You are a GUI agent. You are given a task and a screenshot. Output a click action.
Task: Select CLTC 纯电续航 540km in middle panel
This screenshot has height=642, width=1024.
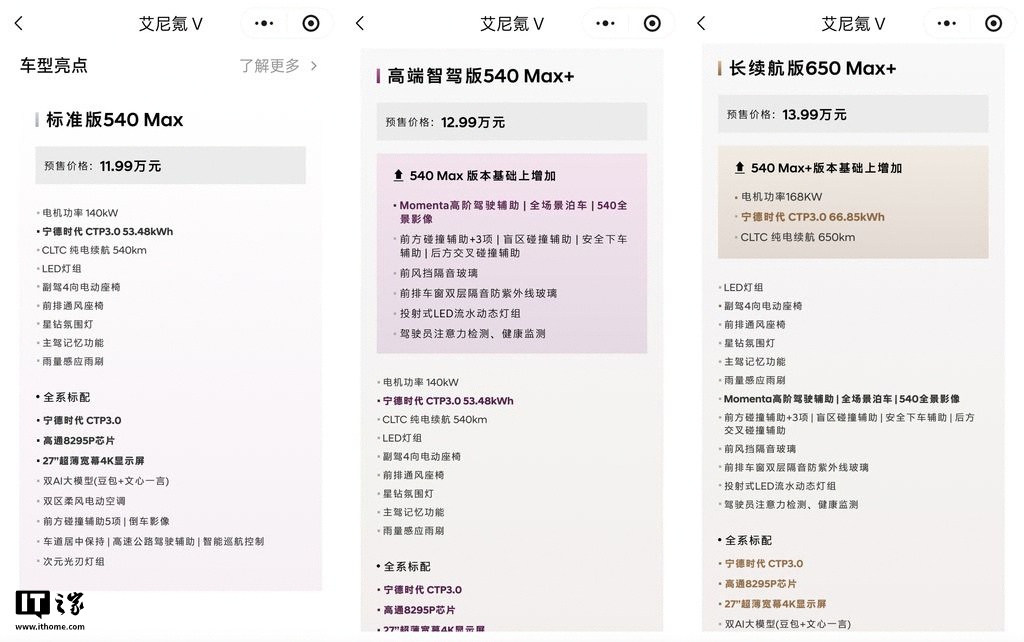point(434,419)
